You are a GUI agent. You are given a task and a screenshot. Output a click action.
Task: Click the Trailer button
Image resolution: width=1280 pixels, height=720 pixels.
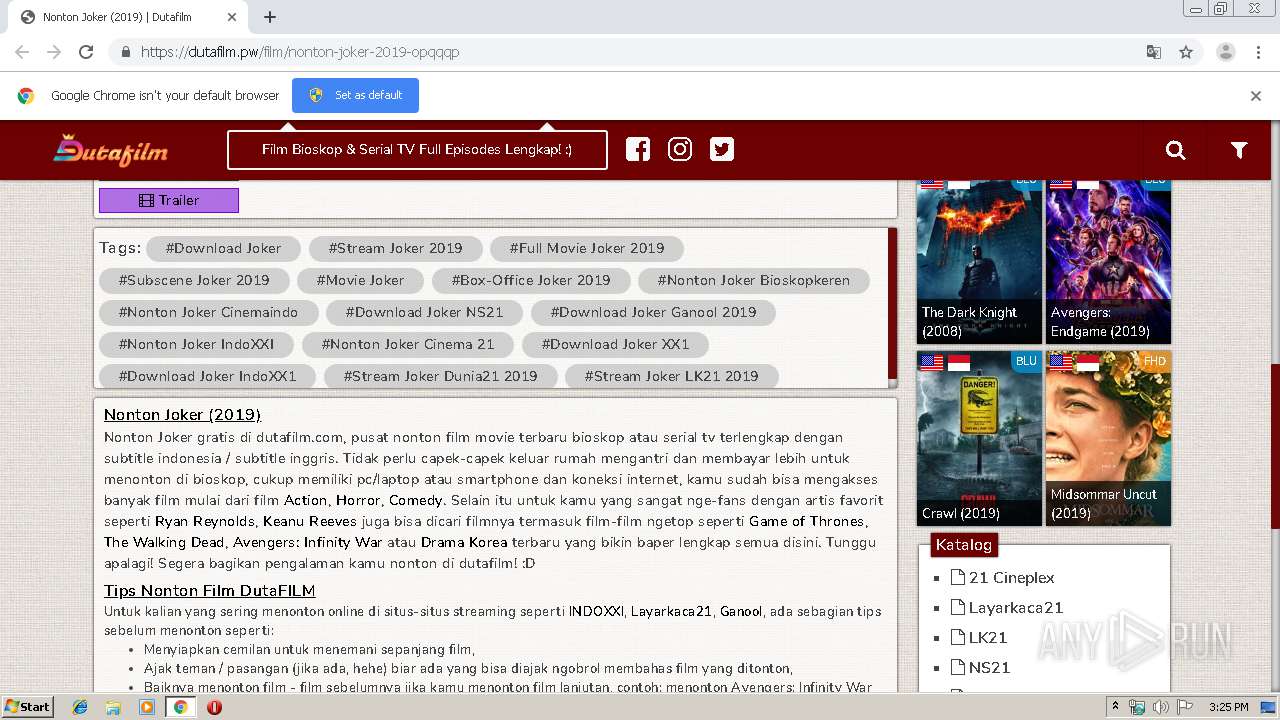click(169, 200)
